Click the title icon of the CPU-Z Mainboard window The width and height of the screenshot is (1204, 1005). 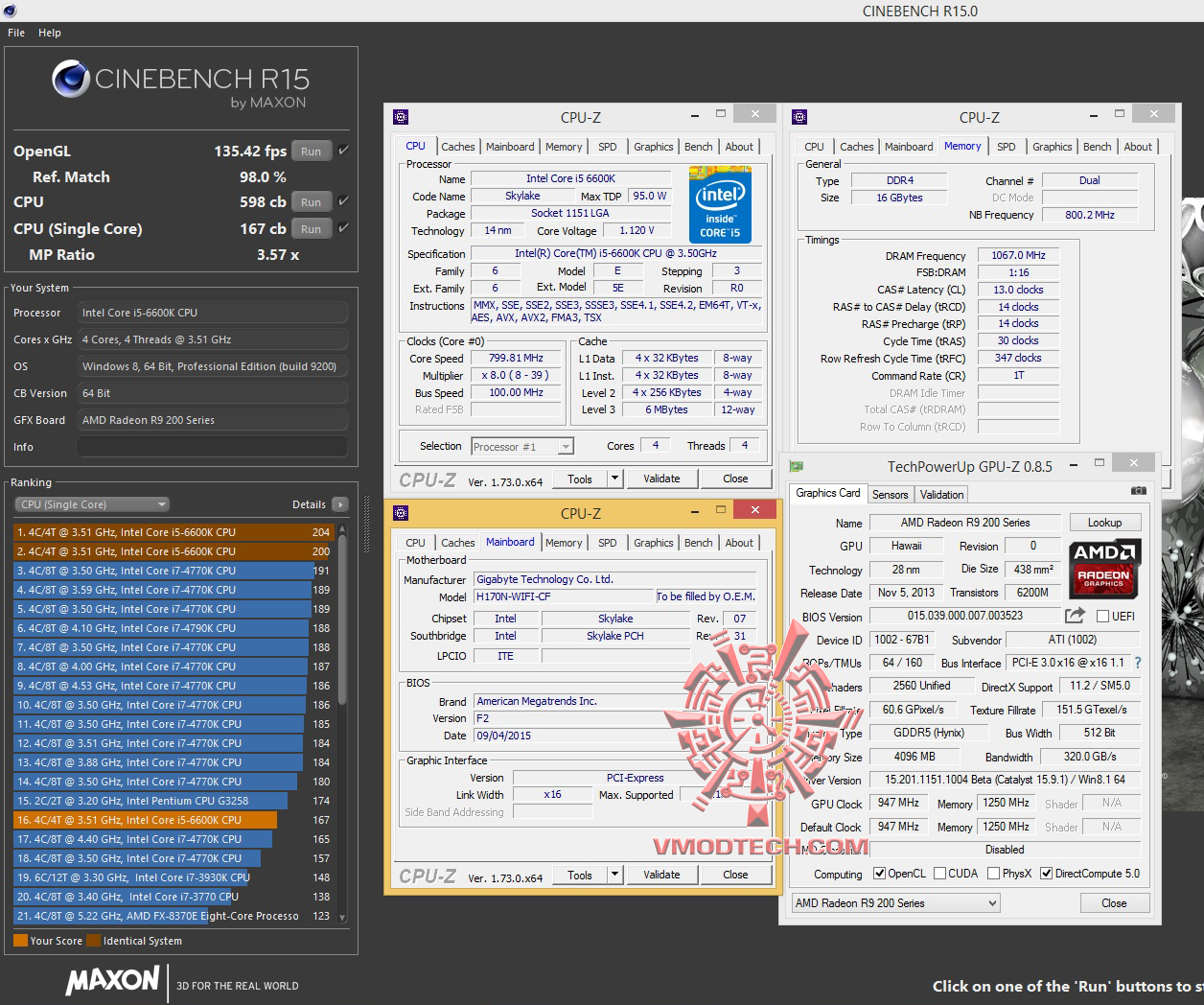tap(401, 512)
